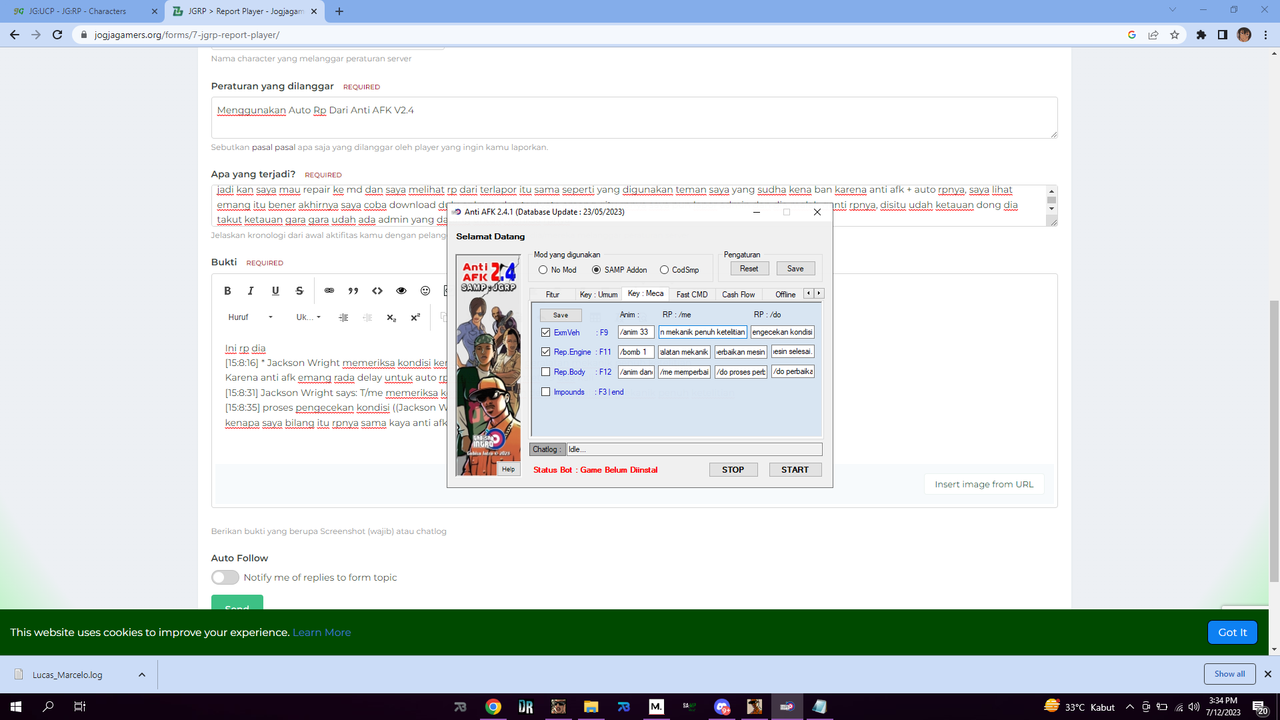The image size is (1280, 720).
Task: Switch to the Key : Umum tab
Action: 598,294
